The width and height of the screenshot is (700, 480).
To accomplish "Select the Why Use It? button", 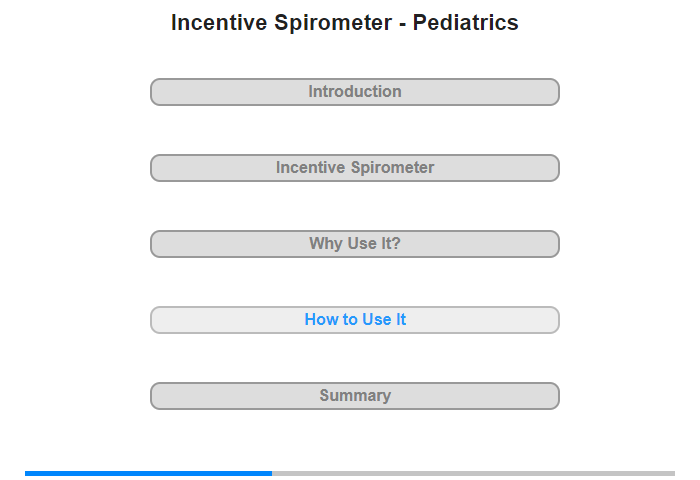I will point(354,244).
